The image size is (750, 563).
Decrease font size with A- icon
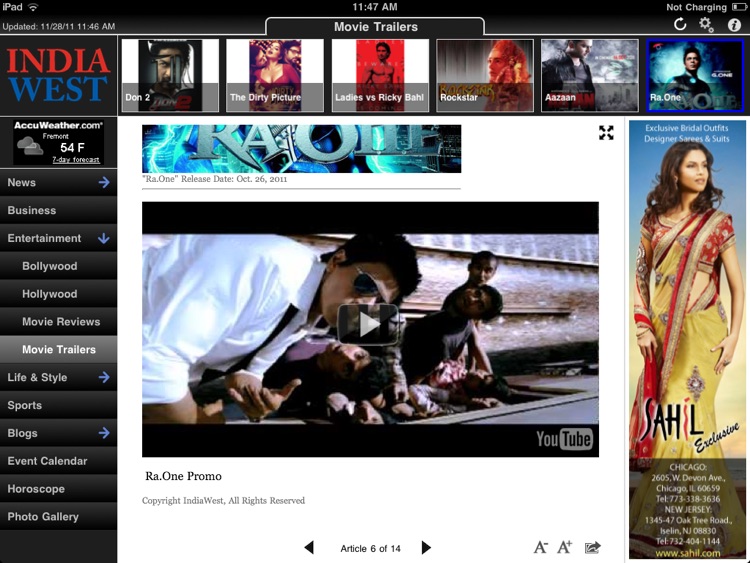click(540, 547)
